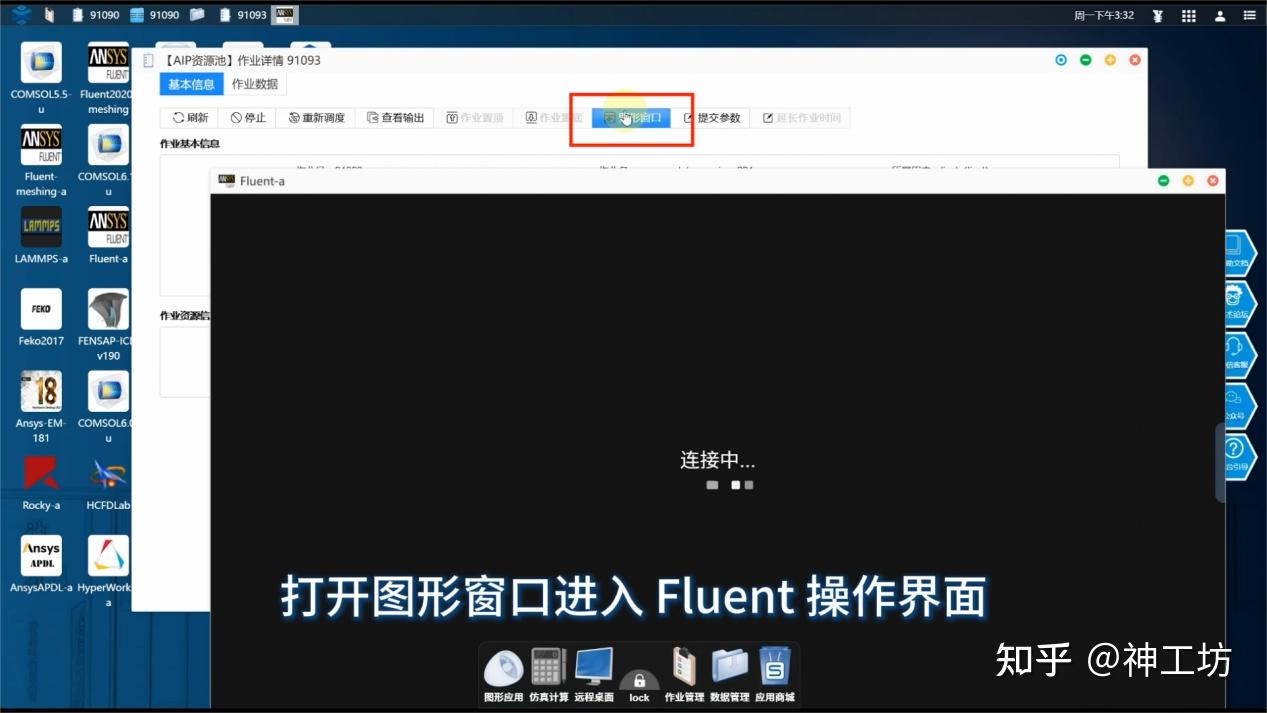Open 应用商城 store icon in dock
Screen dimensions: 1267x713
775,675
